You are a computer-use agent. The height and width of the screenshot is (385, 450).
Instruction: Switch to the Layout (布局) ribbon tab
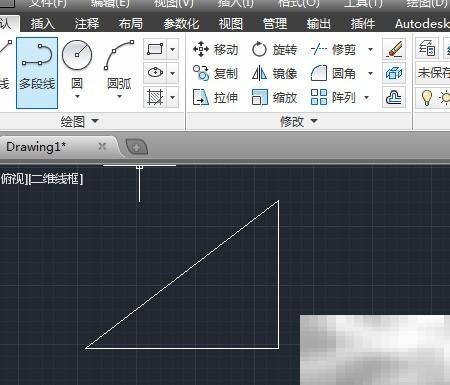tap(131, 24)
